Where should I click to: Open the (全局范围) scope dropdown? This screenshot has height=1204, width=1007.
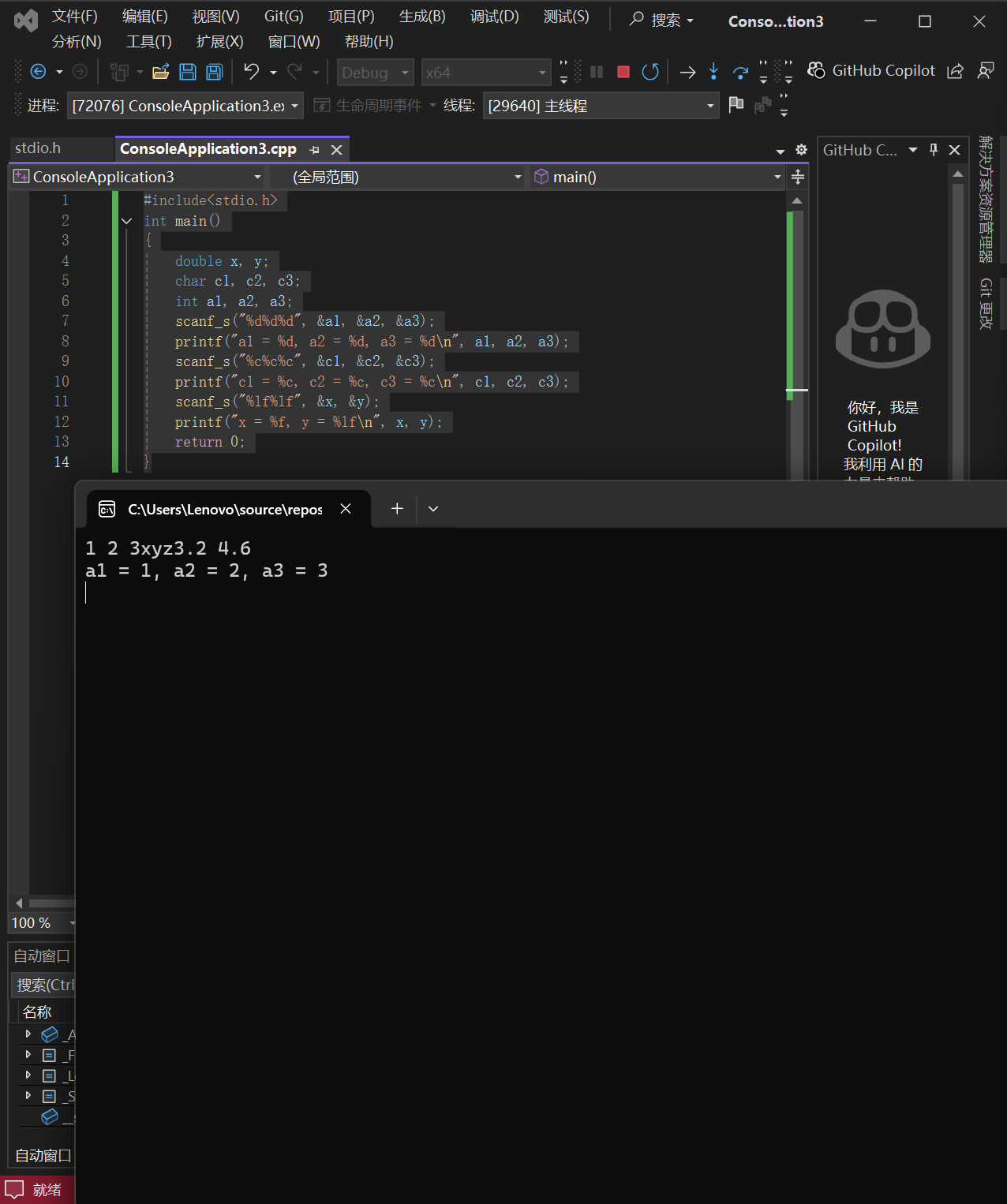coord(396,177)
